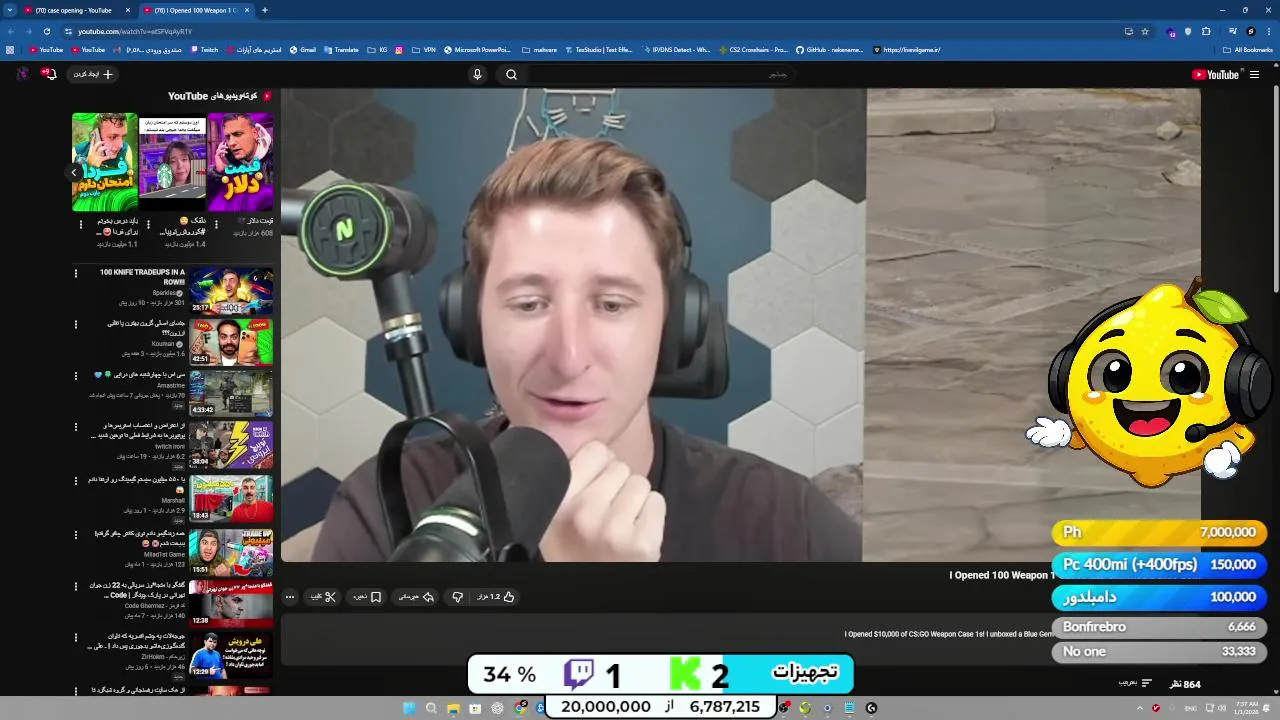The height and width of the screenshot is (720, 1280).
Task: Open options for the Kouman video
Action: 75,325
